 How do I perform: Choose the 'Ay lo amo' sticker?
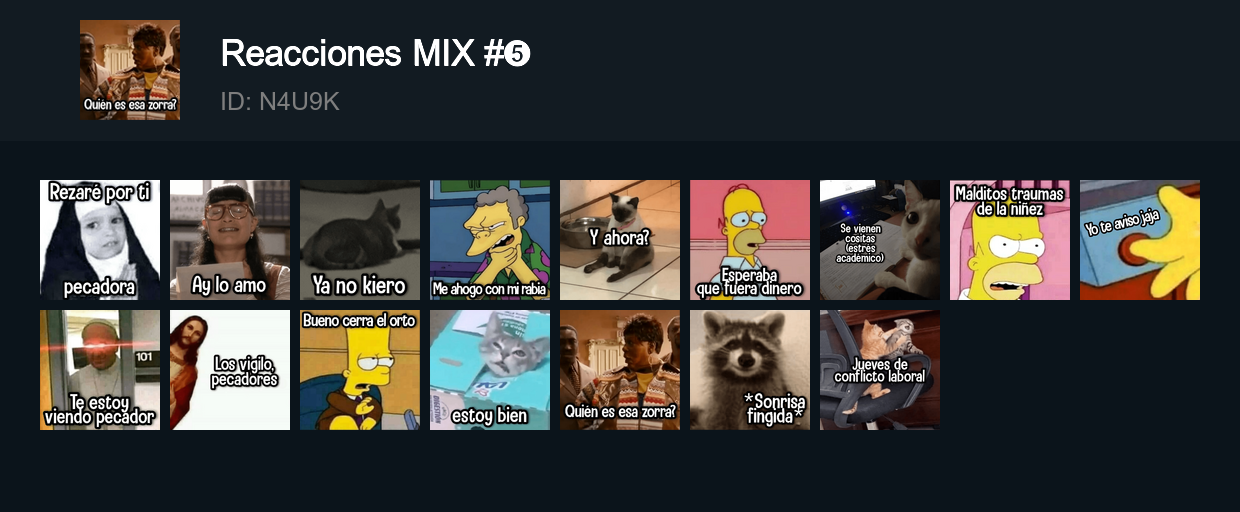tap(230, 240)
